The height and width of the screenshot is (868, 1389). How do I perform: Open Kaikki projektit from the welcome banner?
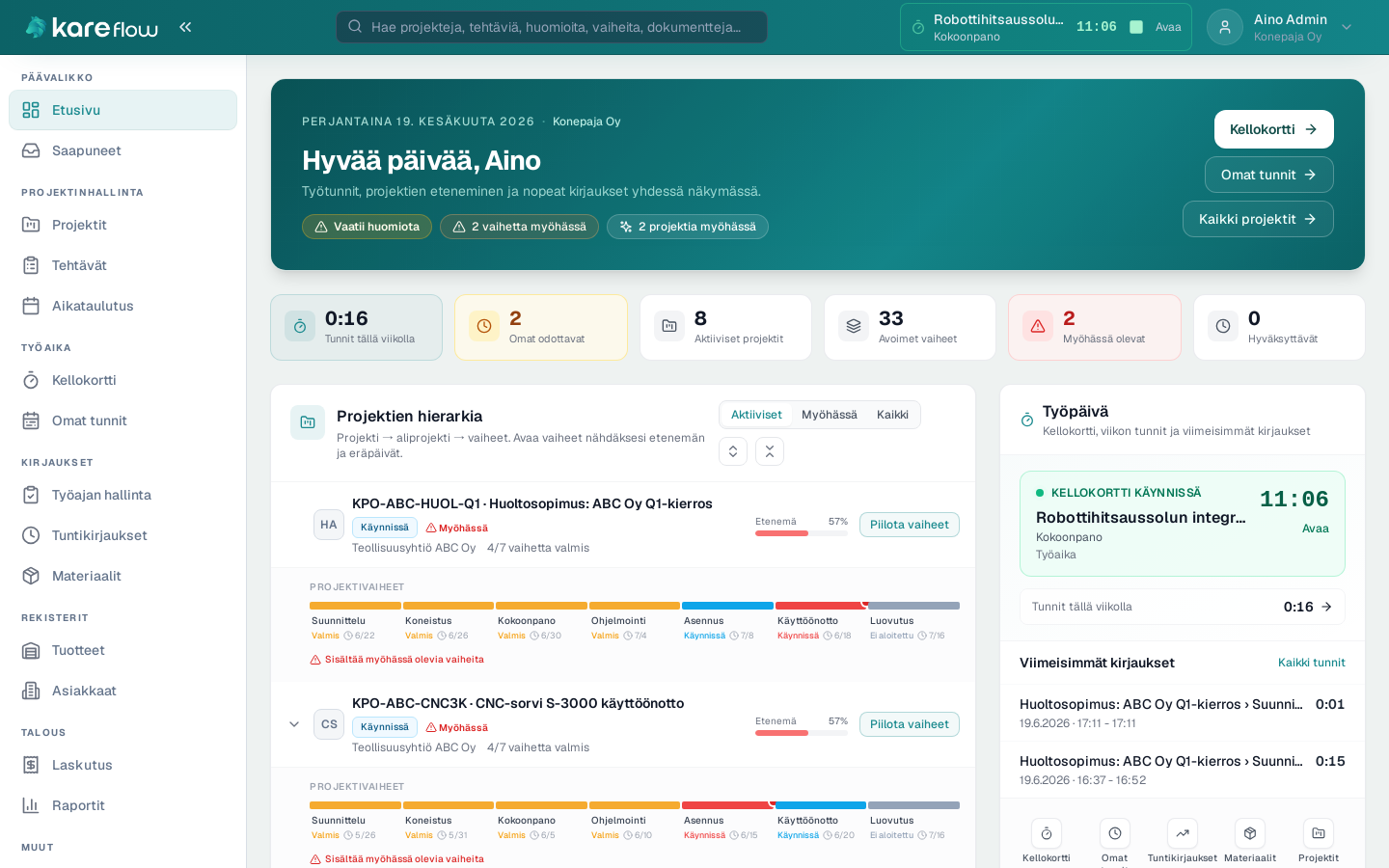point(1258,219)
